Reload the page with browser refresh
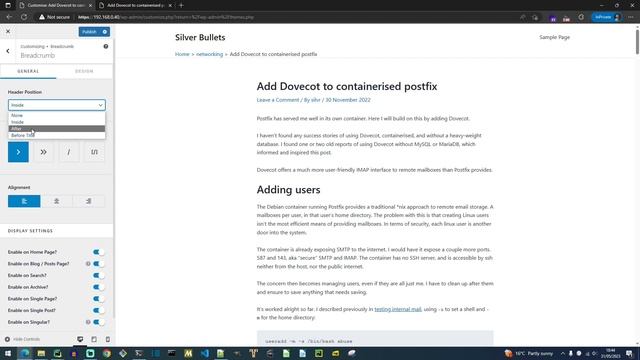 pos(24,17)
